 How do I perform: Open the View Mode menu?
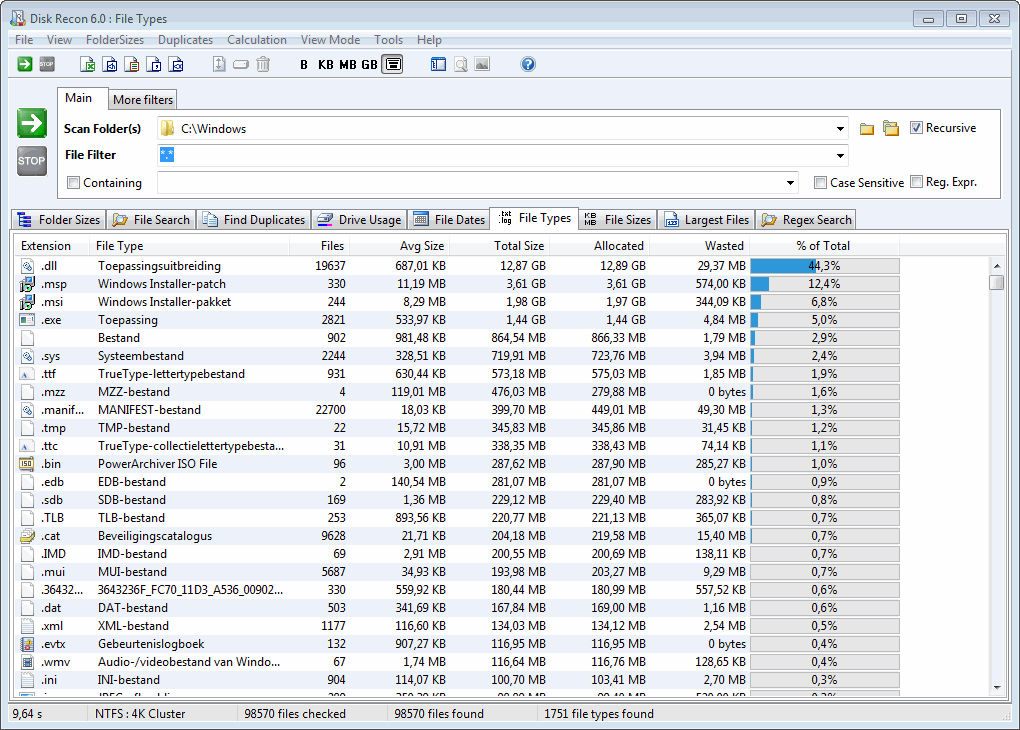coord(330,40)
